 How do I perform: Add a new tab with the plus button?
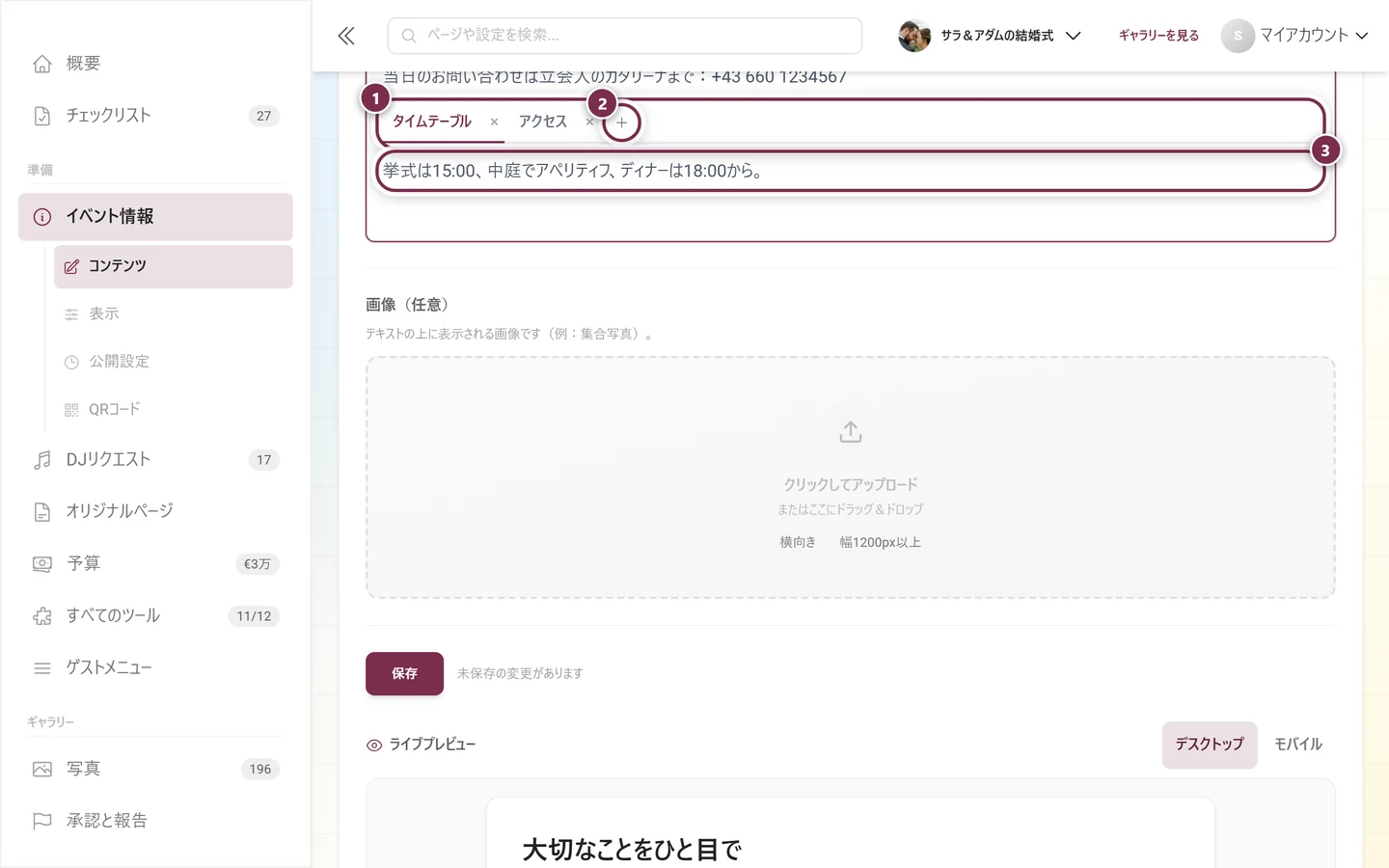(x=622, y=122)
